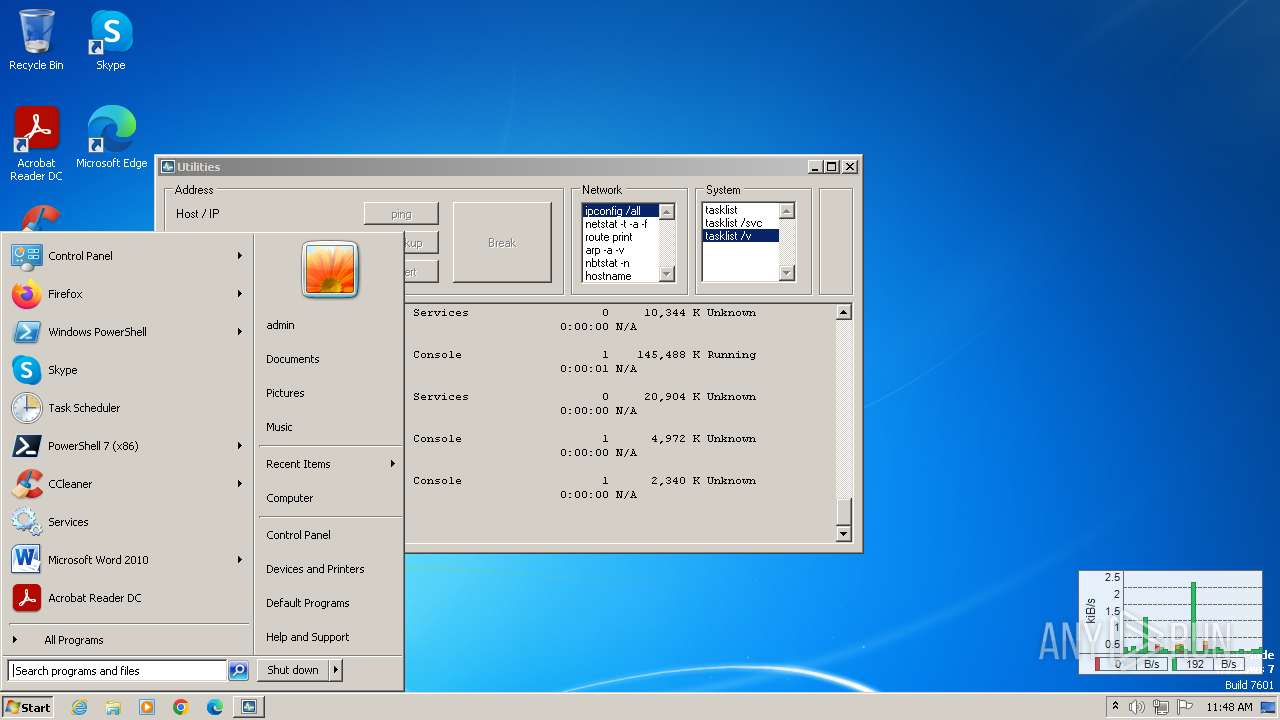This screenshot has width=1280, height=720.
Task: Open Documents from Start menu
Action: coord(330,359)
